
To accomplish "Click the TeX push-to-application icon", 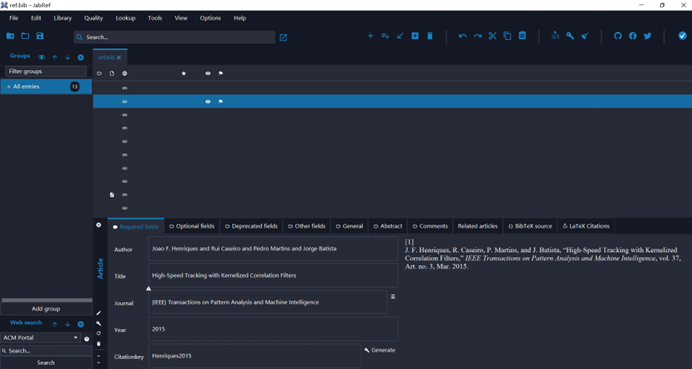I will pos(555,36).
